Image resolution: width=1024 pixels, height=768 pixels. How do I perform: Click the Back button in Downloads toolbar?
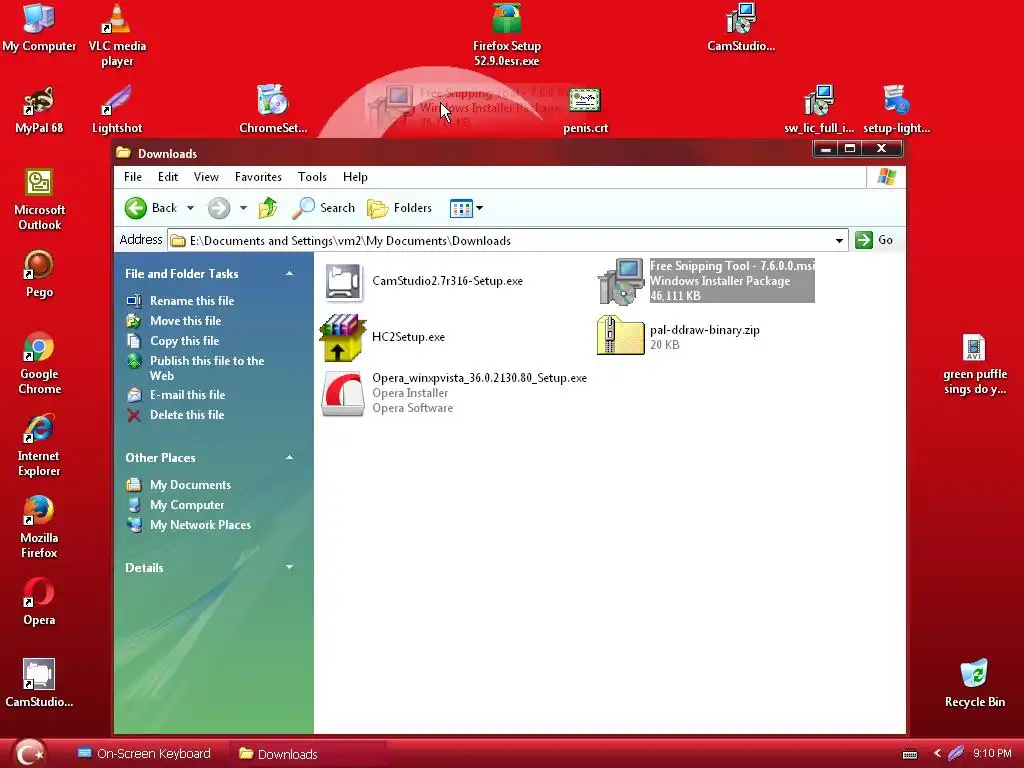pyautogui.click(x=151, y=208)
